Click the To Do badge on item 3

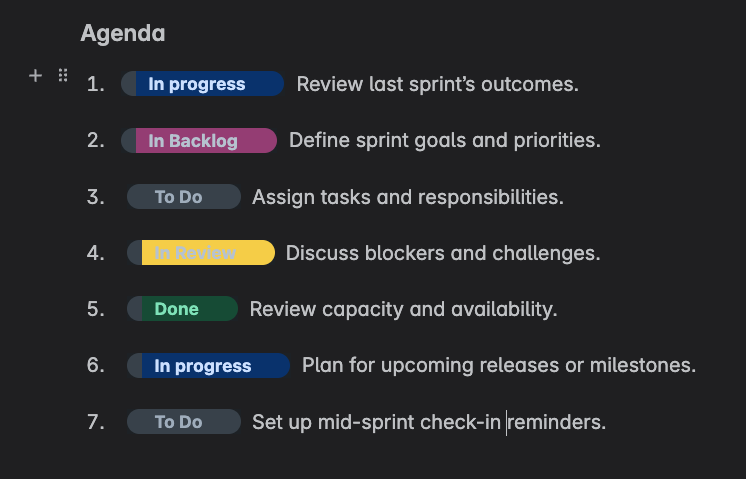pos(184,196)
